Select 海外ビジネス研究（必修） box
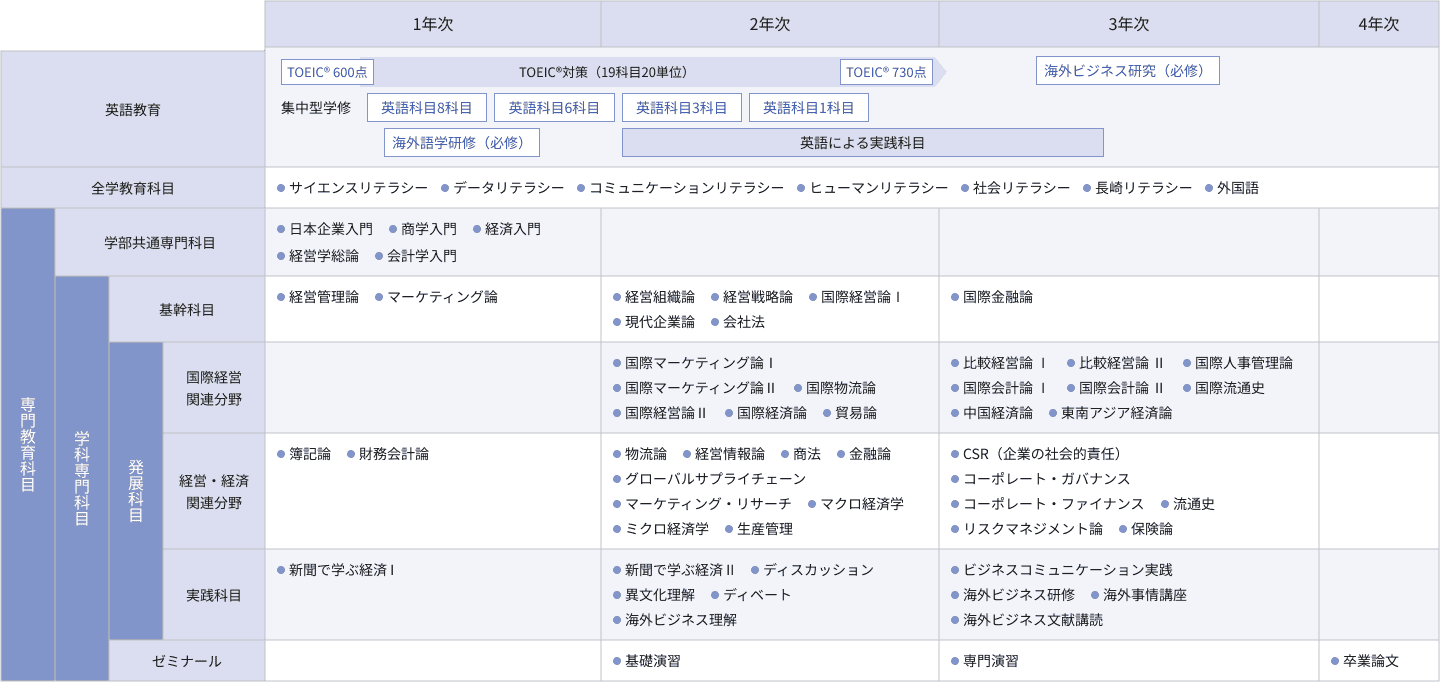This screenshot has height=682, width=1442. pos(1128,71)
